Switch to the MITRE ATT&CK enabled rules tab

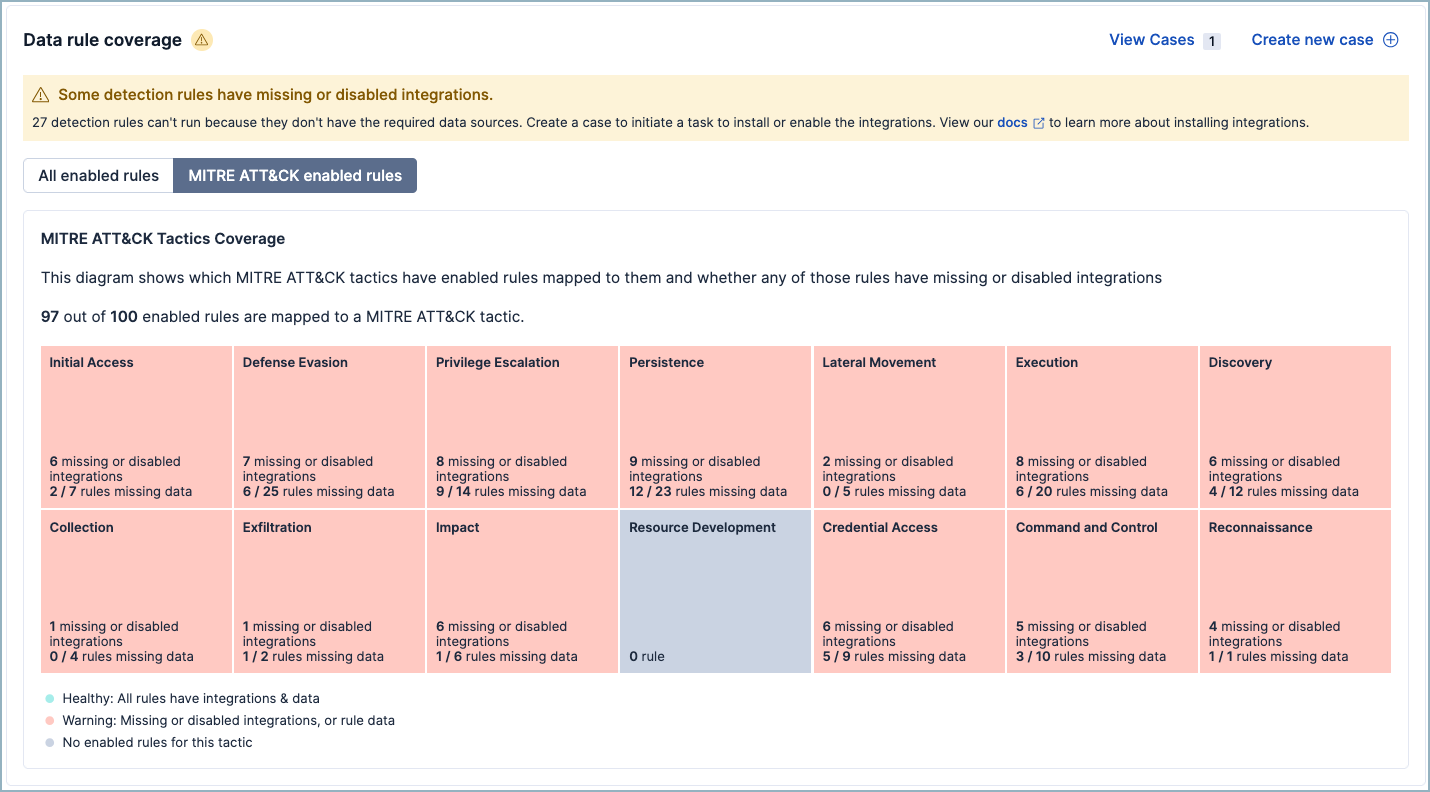click(x=294, y=175)
